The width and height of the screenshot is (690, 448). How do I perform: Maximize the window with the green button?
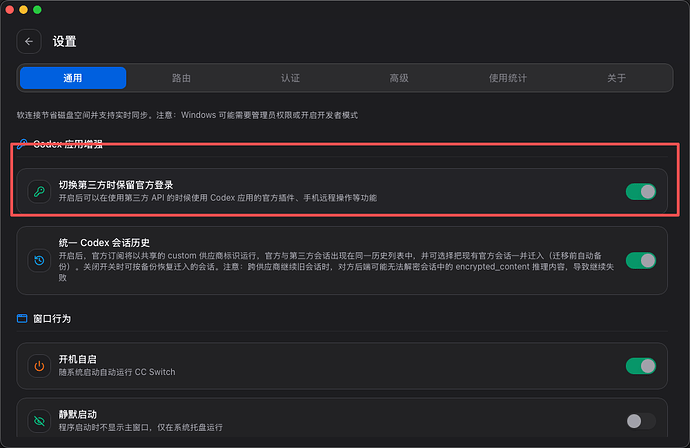37,10
